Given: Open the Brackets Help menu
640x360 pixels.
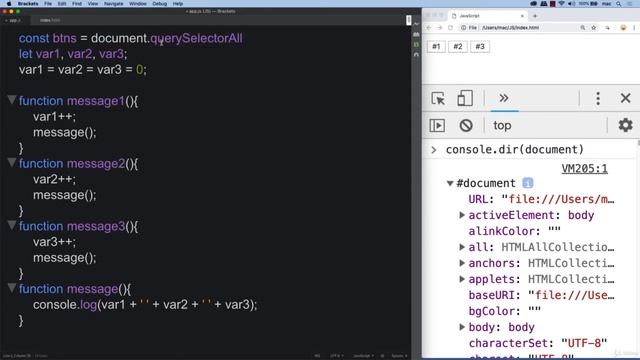Looking at the screenshot, I should (x=178, y=4).
